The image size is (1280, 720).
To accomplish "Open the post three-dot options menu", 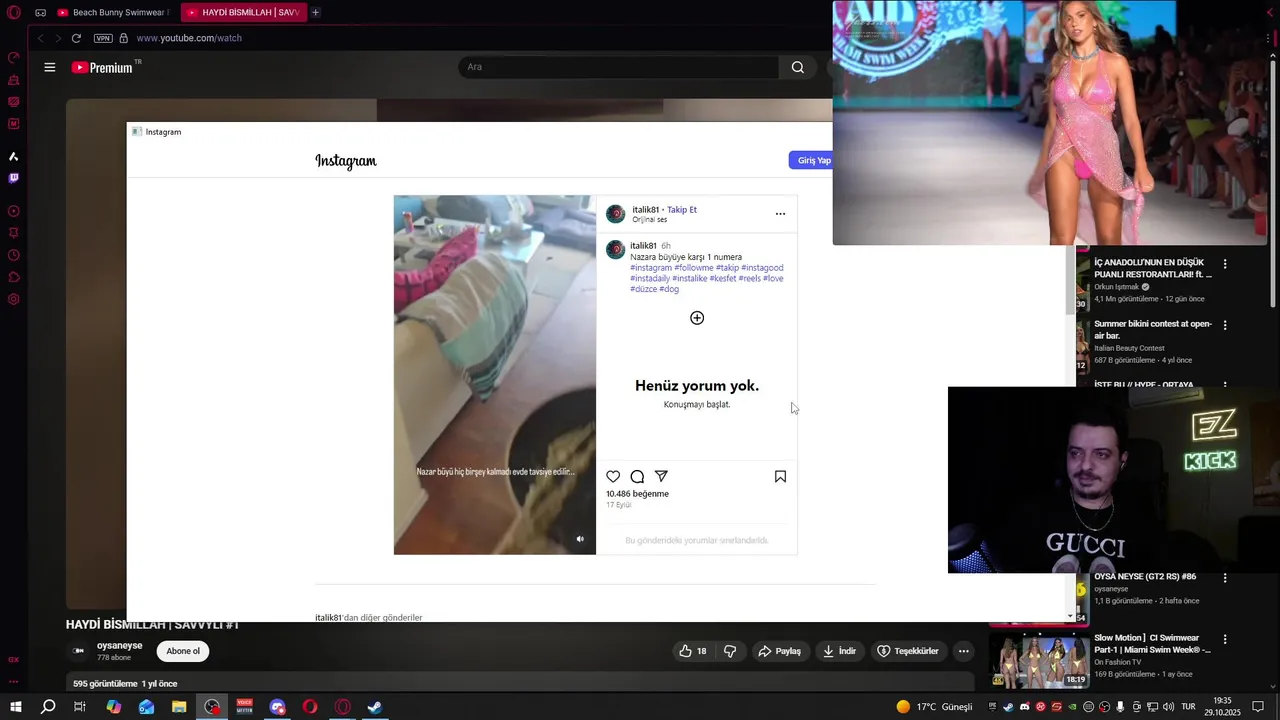I will click(780, 214).
